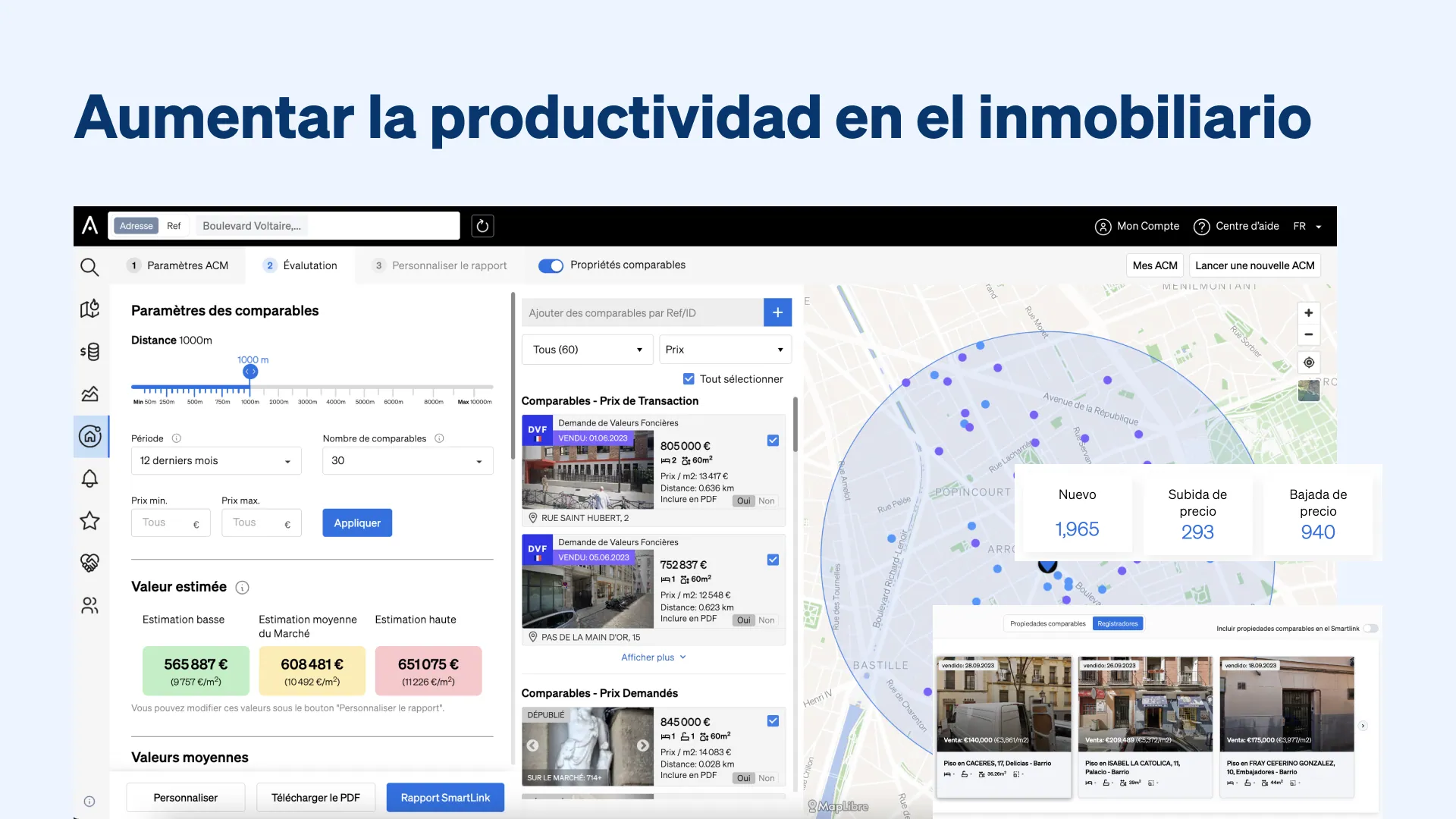Zoom in on the map
The height and width of the screenshot is (819, 1456).
1308,313
